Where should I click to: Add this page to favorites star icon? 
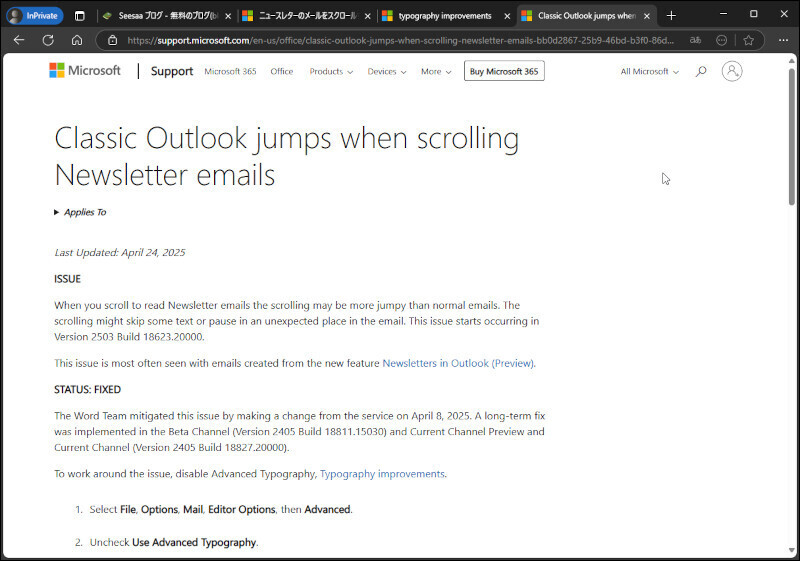pos(748,40)
